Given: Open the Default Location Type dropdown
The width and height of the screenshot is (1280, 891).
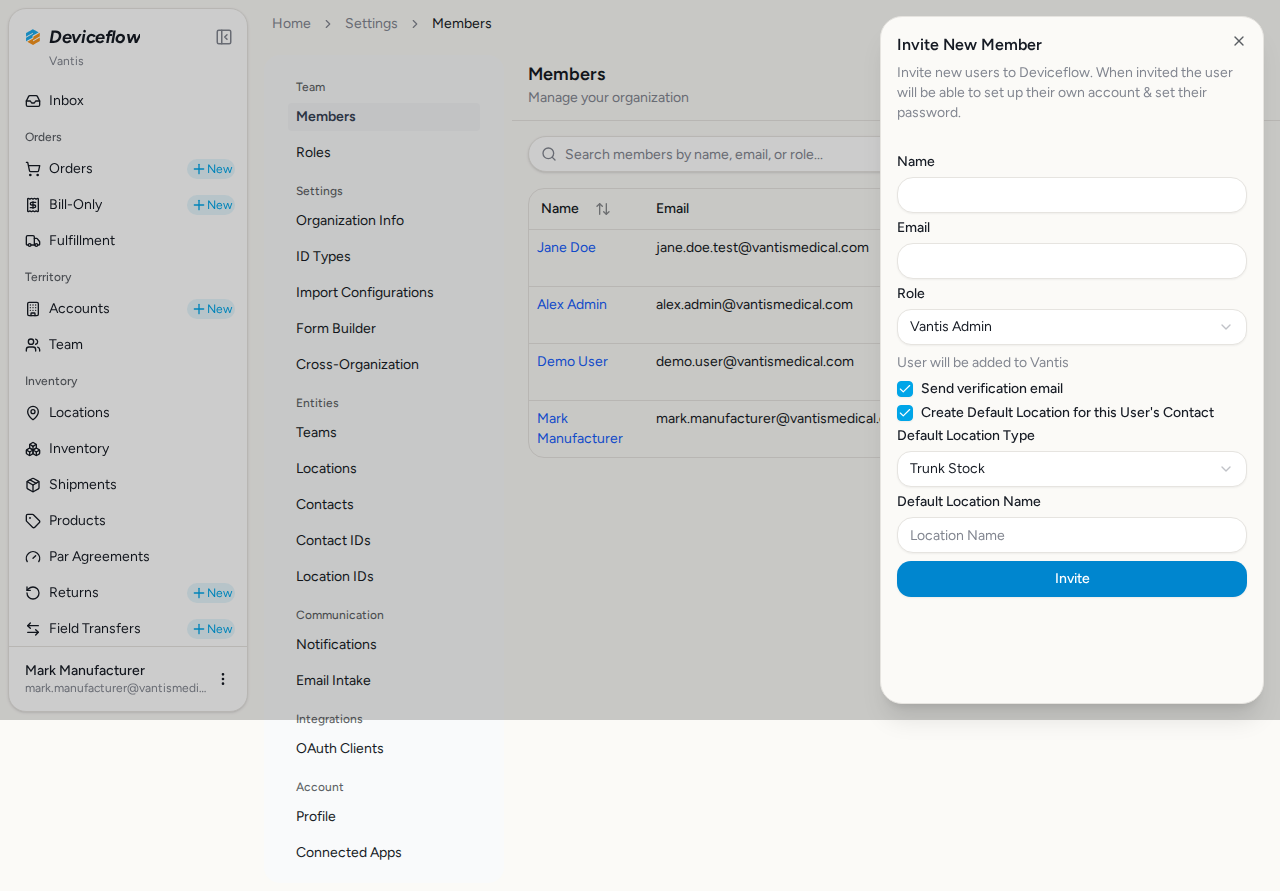Looking at the screenshot, I should coord(1072,469).
